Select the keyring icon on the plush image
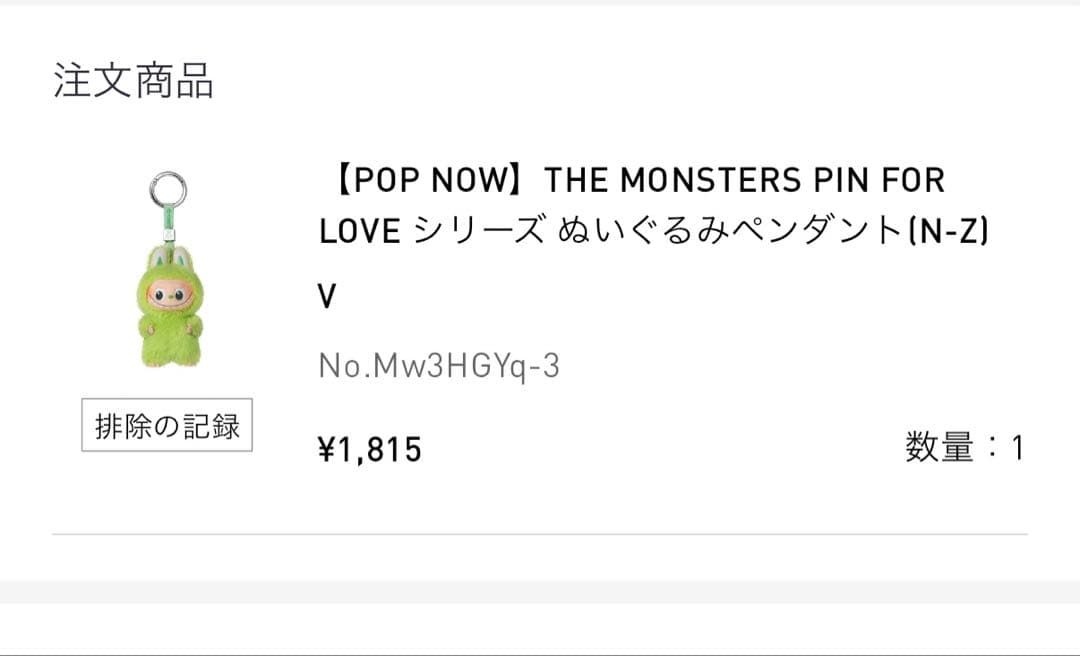The image size is (1080, 656). point(166,189)
